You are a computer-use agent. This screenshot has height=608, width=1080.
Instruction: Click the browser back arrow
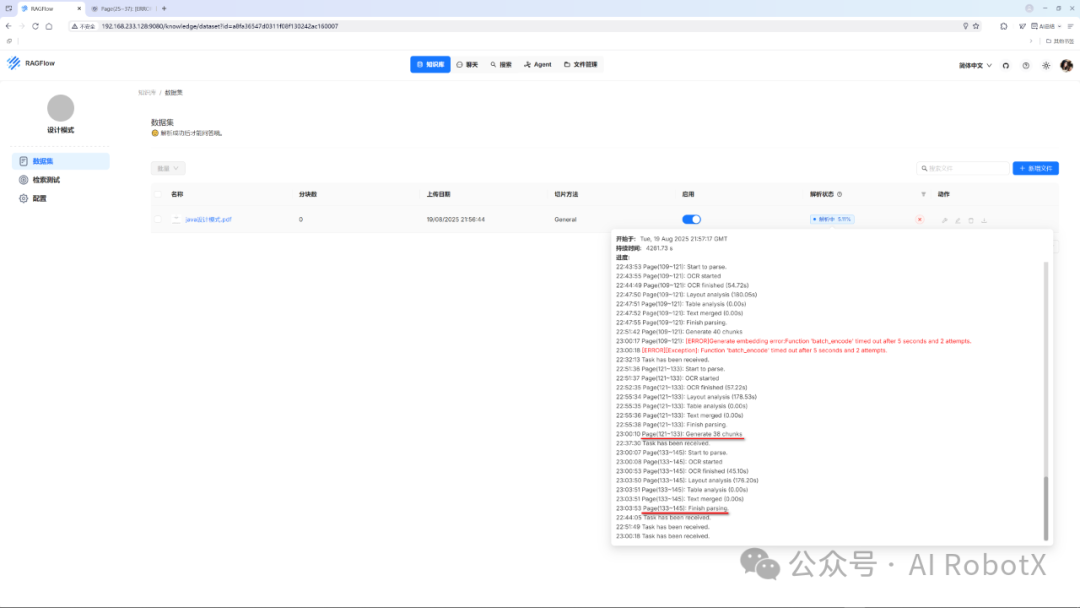tap(8, 26)
